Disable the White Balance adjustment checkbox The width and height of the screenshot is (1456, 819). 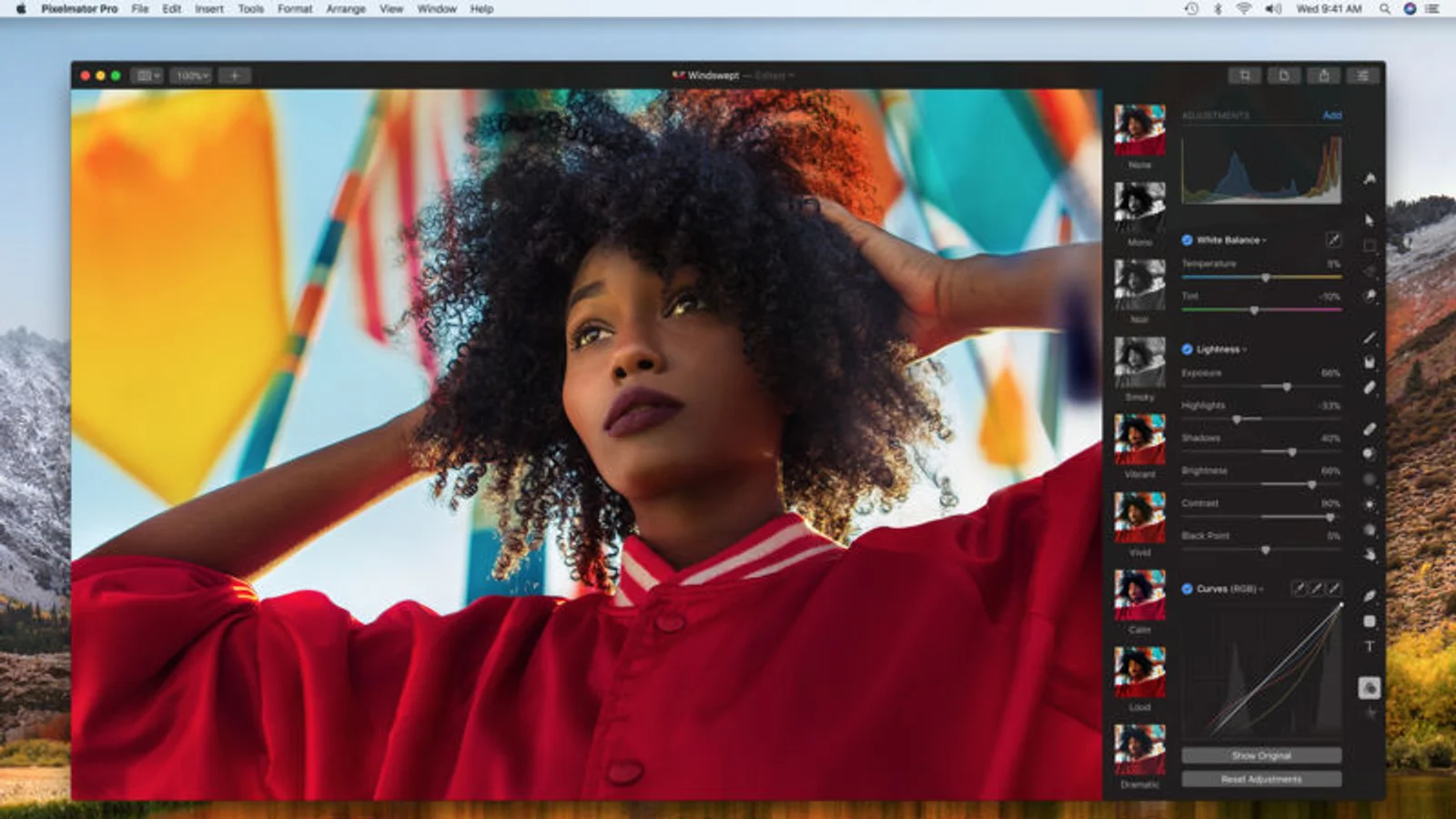pos(1188,240)
